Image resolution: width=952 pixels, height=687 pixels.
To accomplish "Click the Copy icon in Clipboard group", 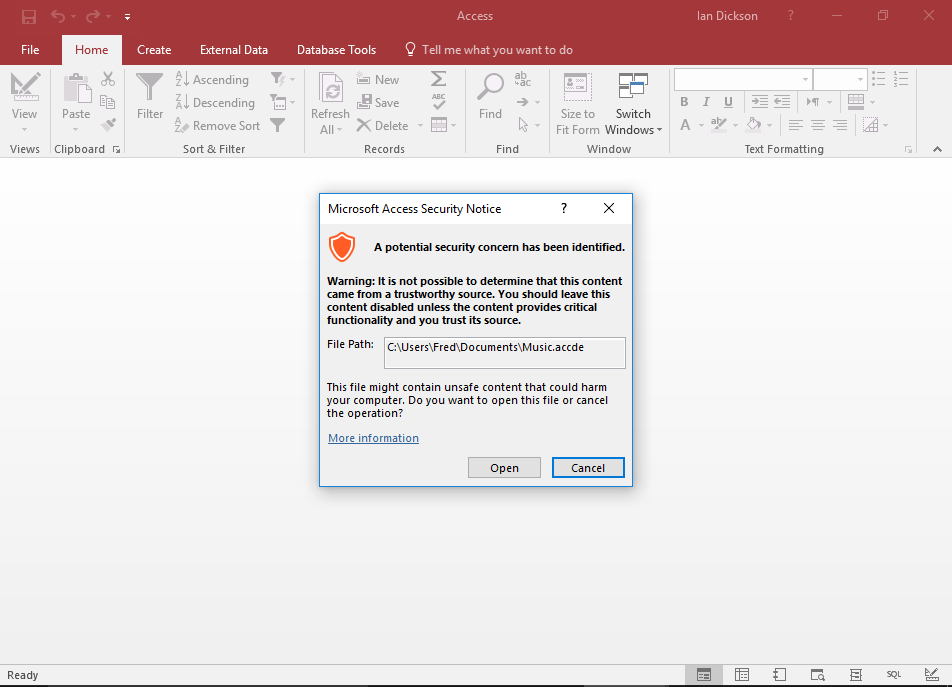I will pos(108,102).
